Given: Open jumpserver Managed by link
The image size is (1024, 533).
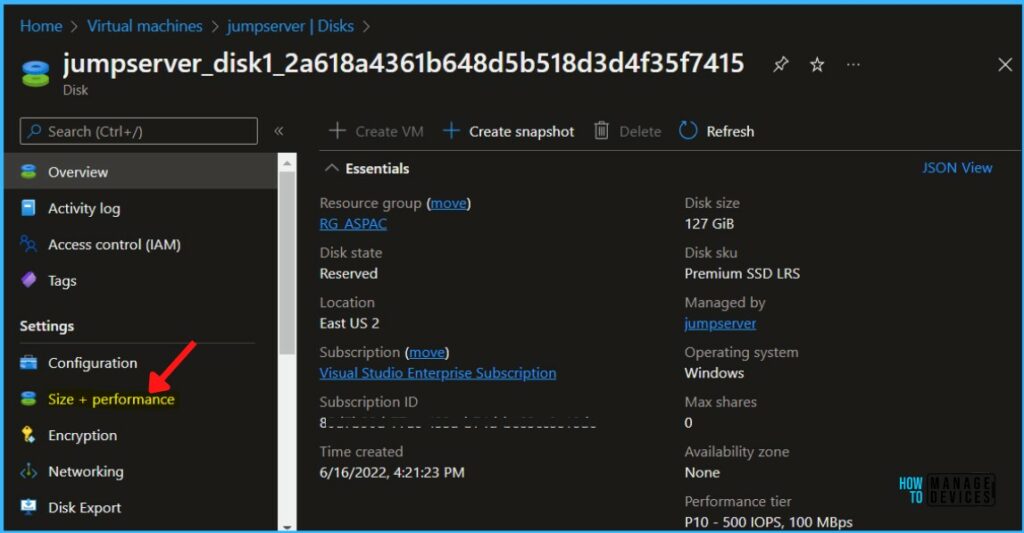Looking at the screenshot, I should [x=720, y=323].
